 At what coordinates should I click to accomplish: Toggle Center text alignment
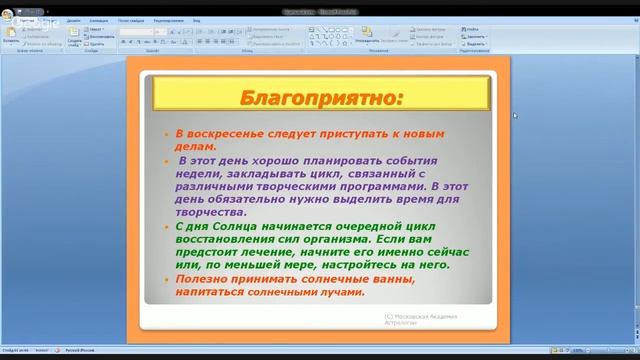[208, 42]
